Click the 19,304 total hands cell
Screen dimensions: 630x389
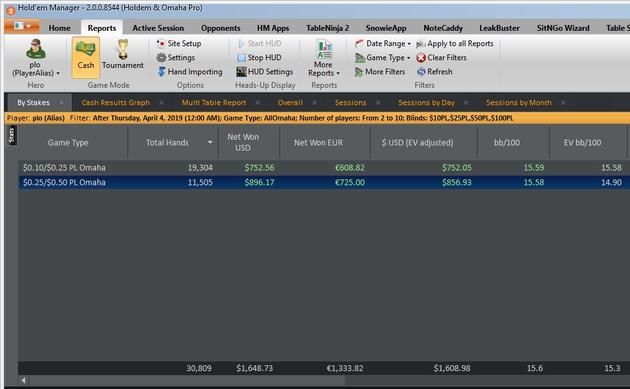pos(200,168)
